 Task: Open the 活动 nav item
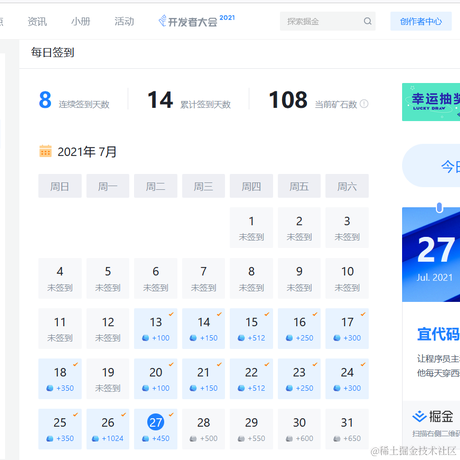[x=124, y=22]
